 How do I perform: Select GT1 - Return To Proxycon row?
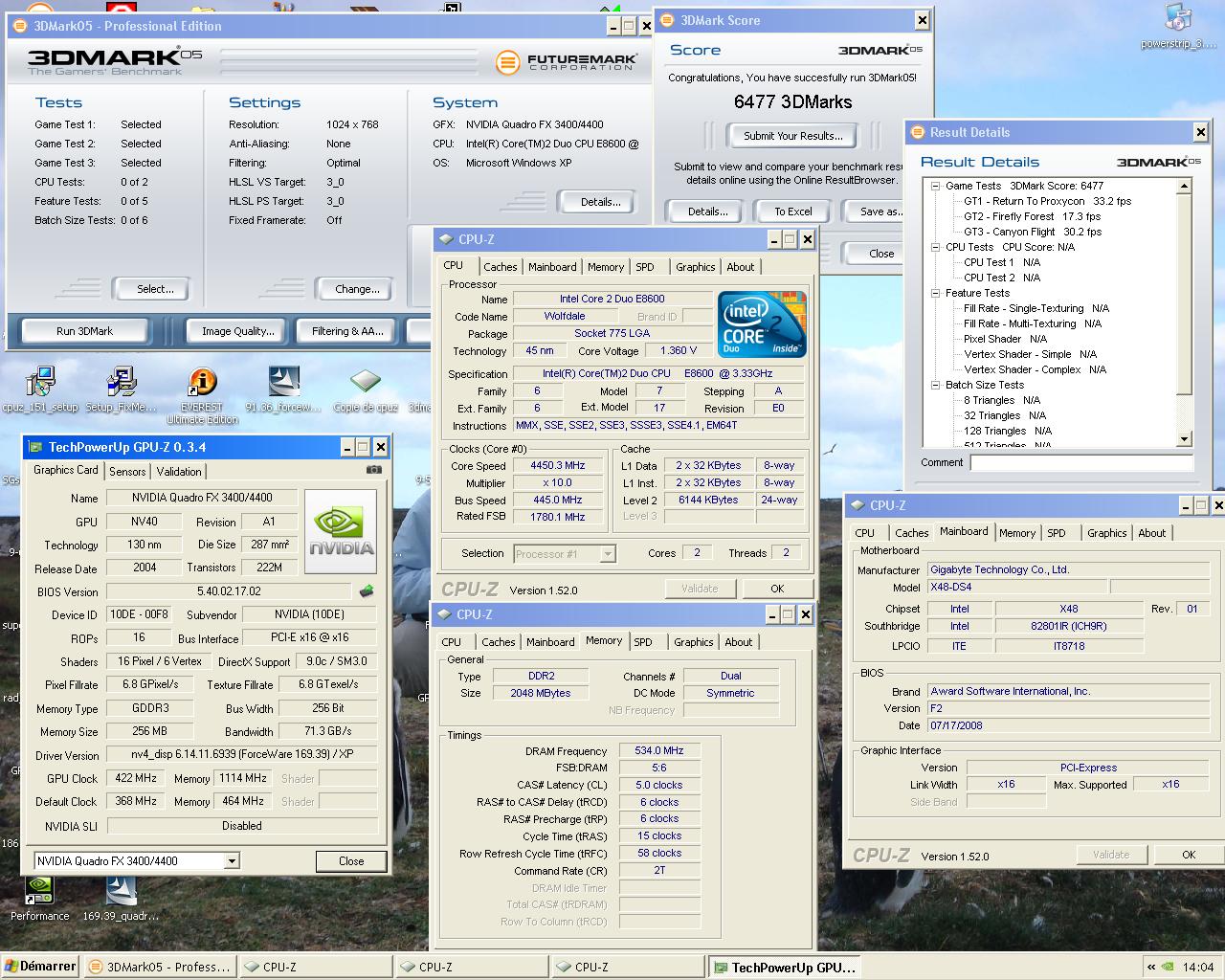1047,201
